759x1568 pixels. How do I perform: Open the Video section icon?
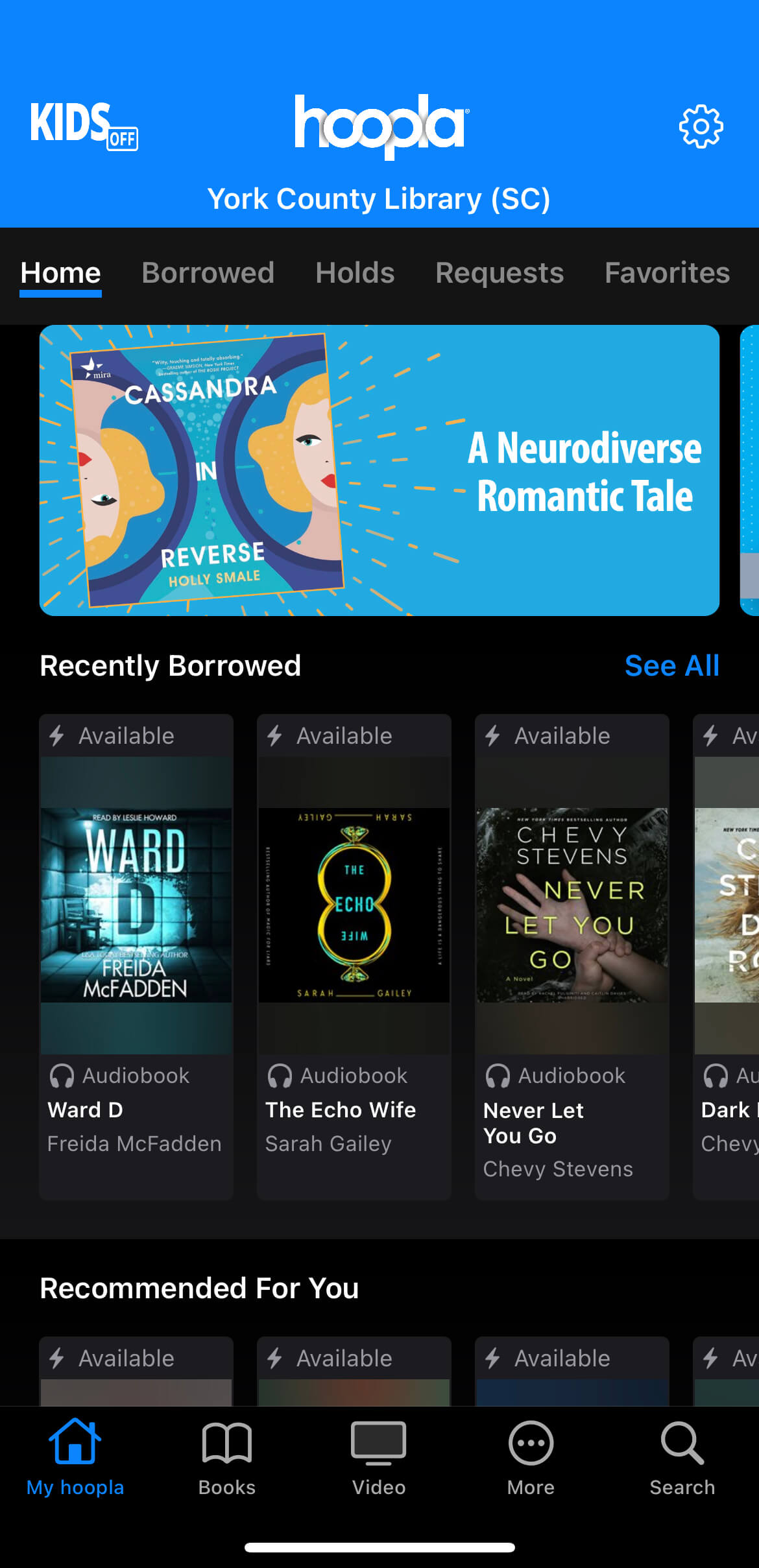pyautogui.click(x=379, y=1443)
